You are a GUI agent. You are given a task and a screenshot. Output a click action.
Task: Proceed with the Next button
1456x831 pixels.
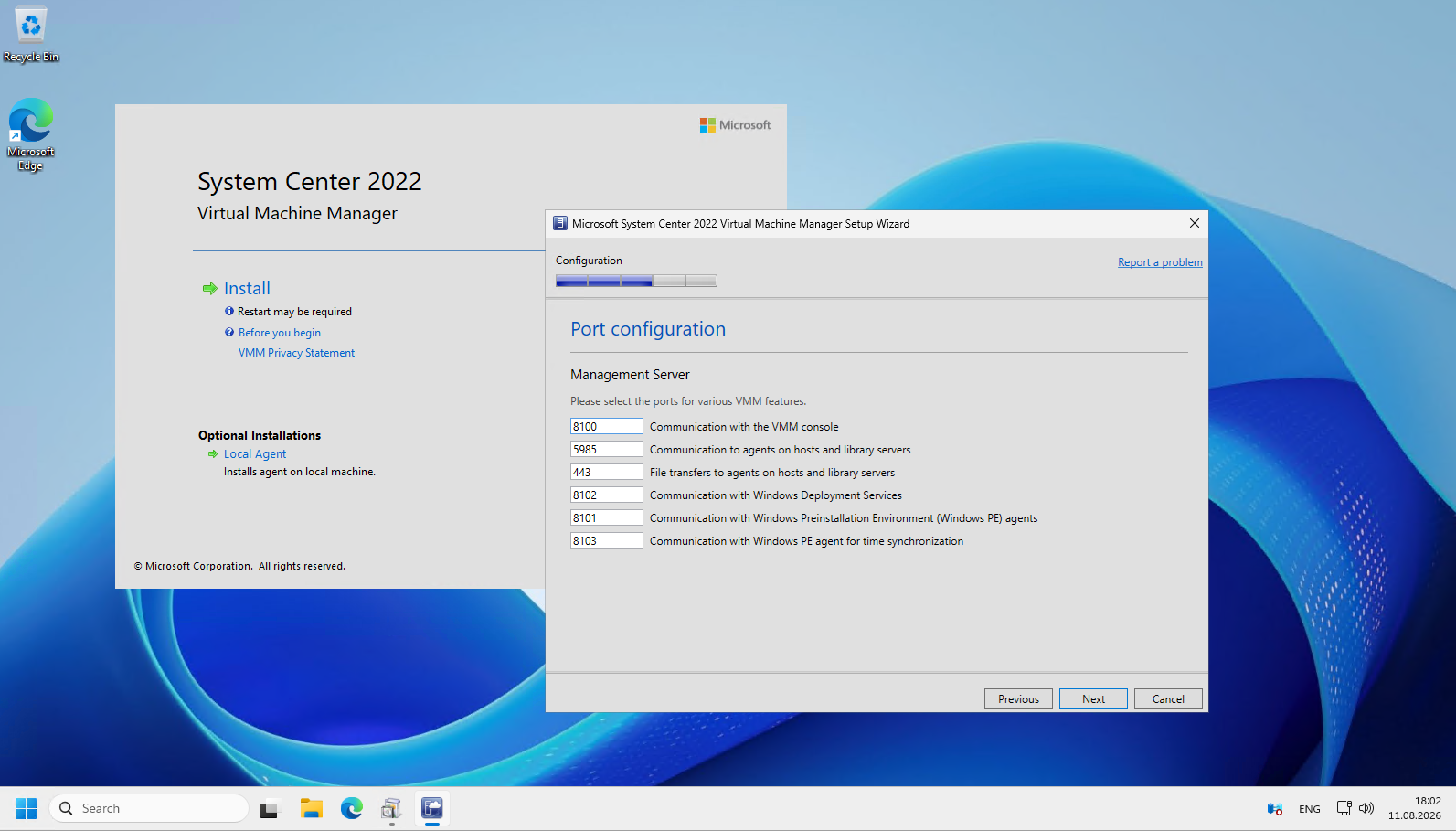1093,698
